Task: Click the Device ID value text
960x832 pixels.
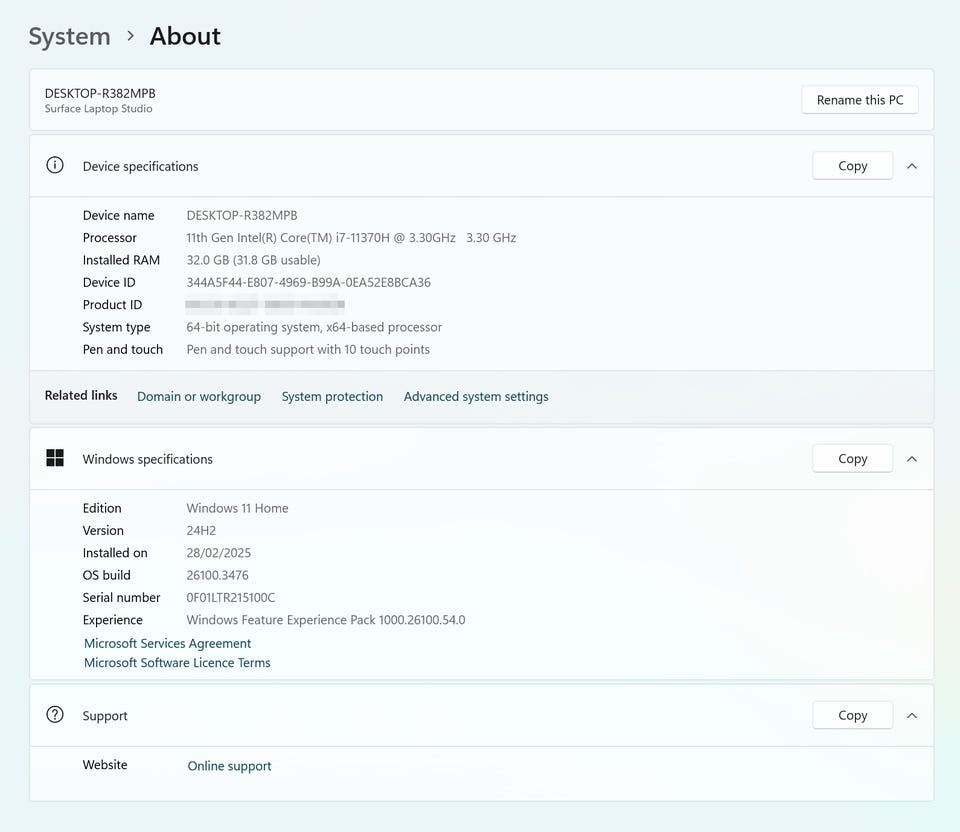Action: (x=308, y=283)
